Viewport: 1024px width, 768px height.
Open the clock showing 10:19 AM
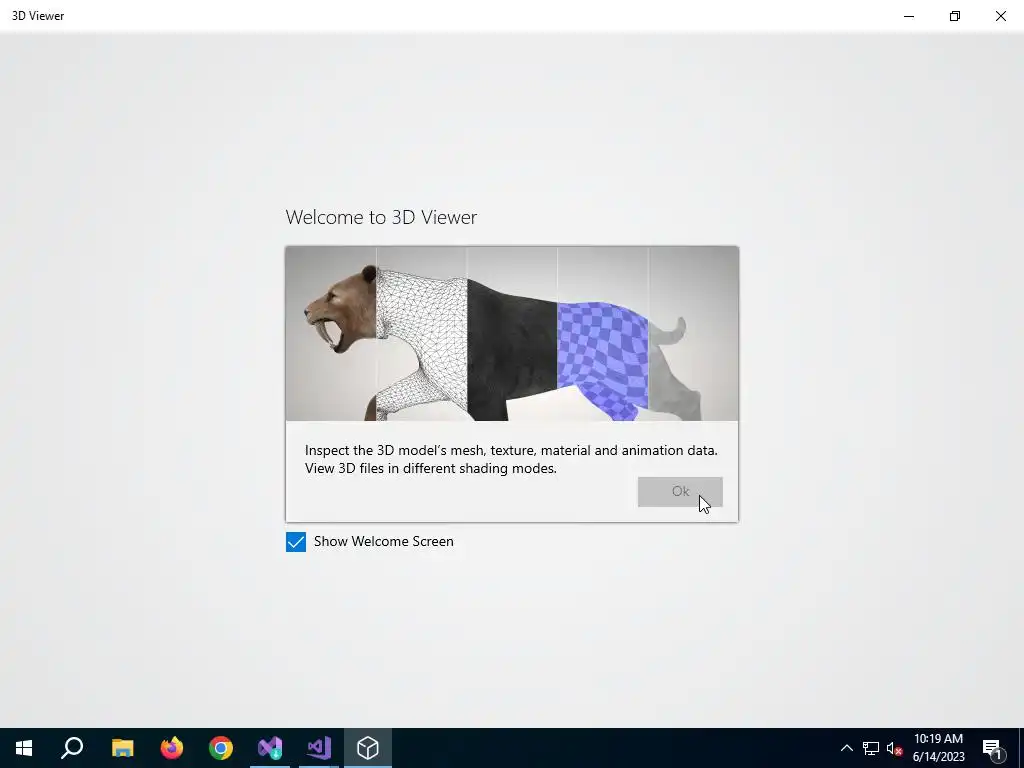[938, 748]
